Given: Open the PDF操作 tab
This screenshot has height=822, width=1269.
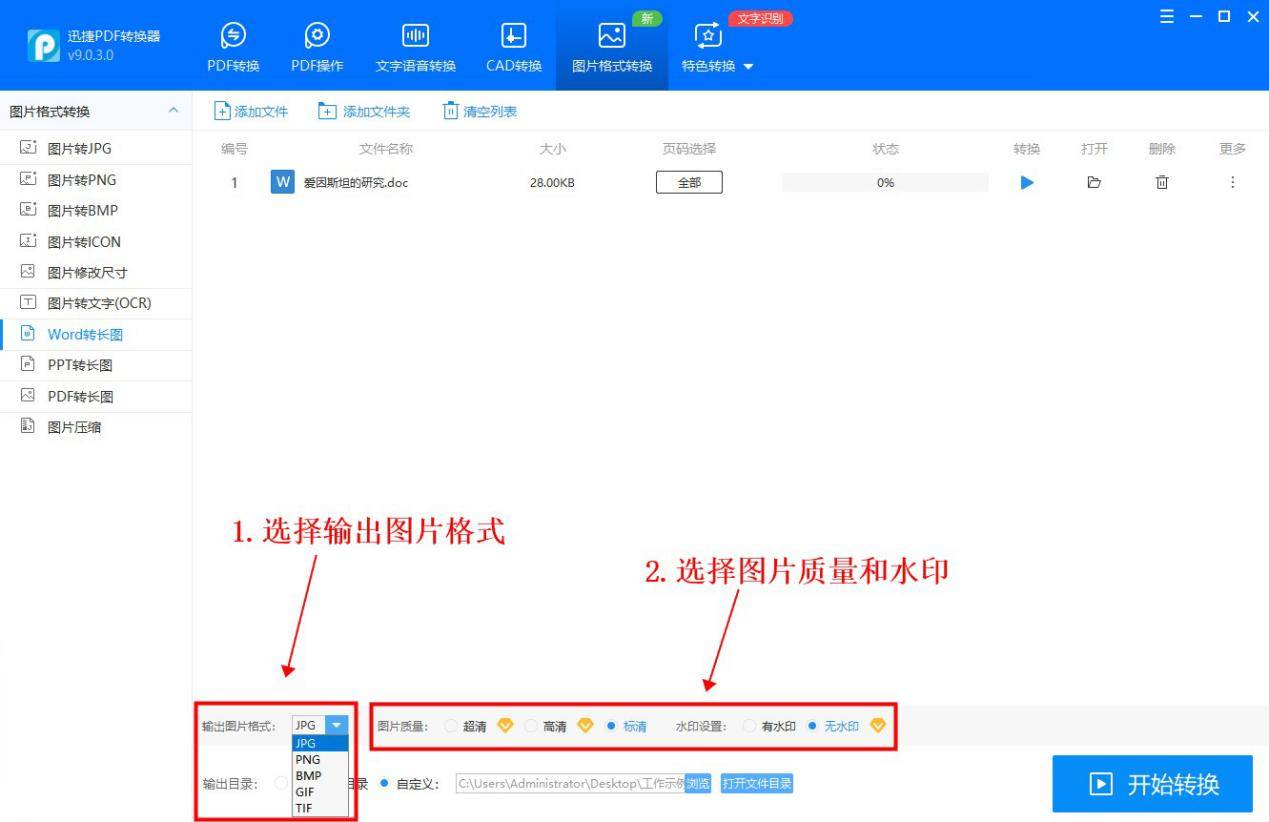Looking at the screenshot, I should [317, 47].
